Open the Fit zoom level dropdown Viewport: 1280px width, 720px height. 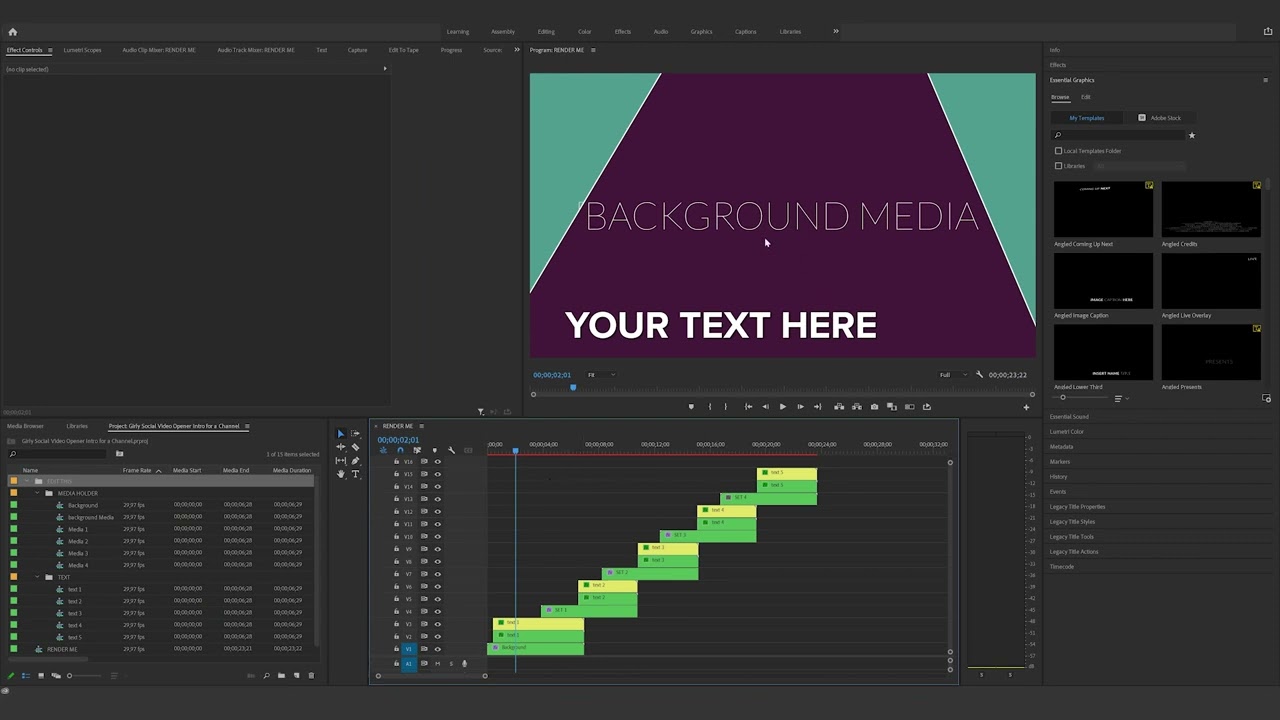[x=601, y=375]
